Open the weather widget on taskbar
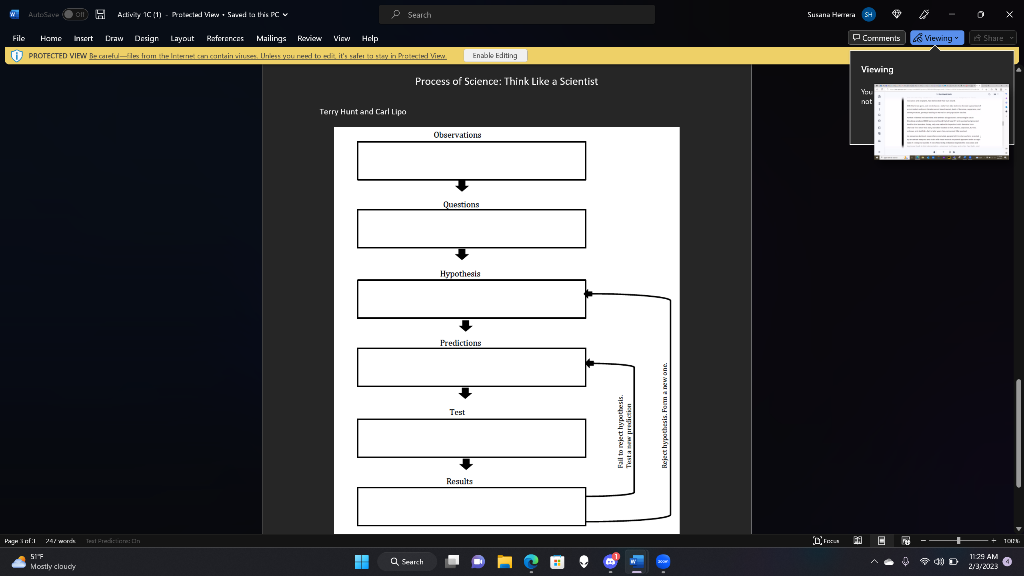 (44, 562)
